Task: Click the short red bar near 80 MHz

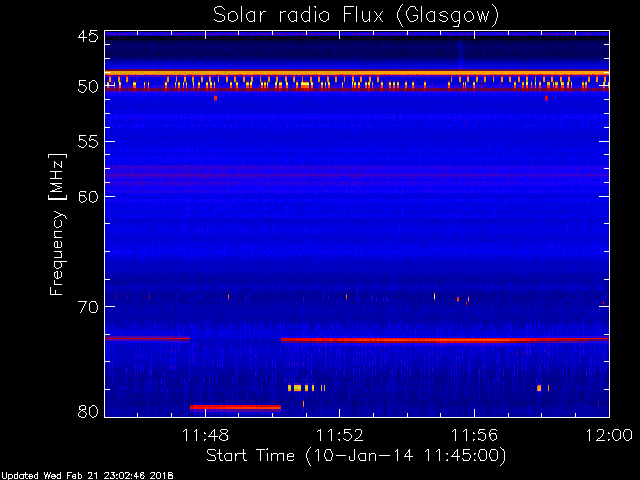Action: pyautogui.click(x=236, y=407)
